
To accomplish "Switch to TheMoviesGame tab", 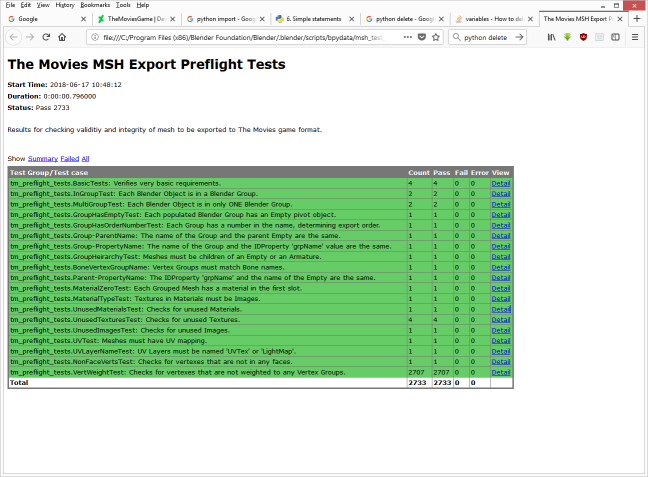I will (x=136, y=19).
